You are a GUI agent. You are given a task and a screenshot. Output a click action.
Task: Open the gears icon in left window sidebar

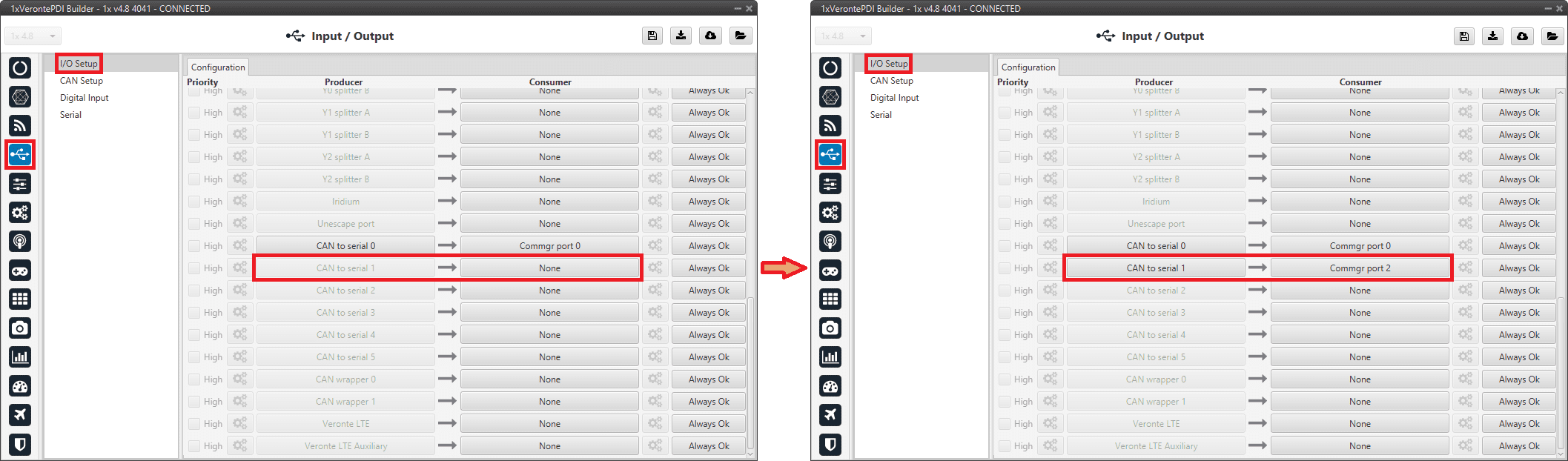[20, 213]
